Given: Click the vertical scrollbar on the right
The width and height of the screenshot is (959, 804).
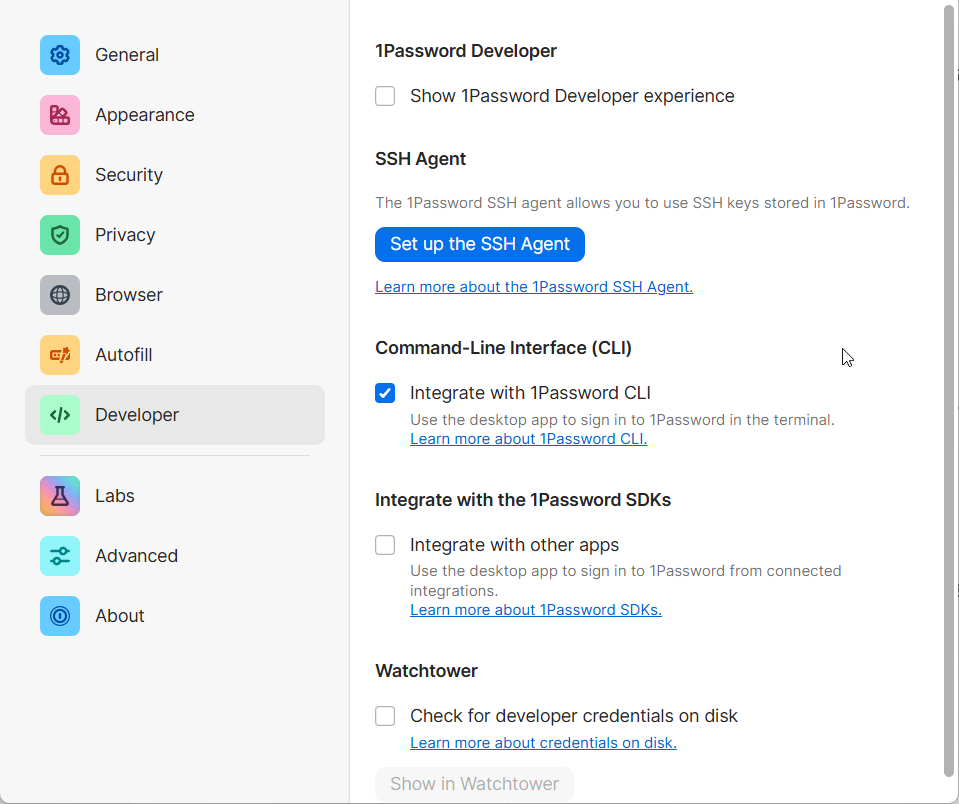Looking at the screenshot, I should pyautogui.click(x=949, y=391).
